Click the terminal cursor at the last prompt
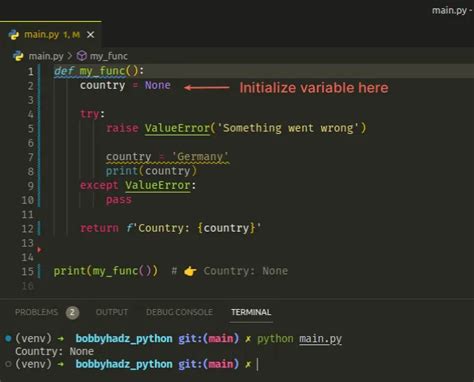 (x=257, y=364)
